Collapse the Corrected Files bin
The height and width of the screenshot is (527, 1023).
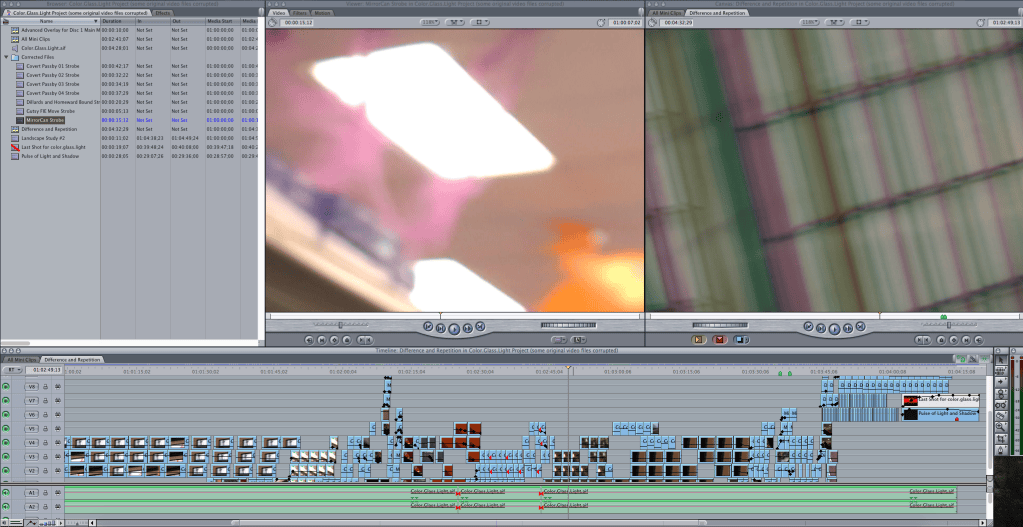7,57
